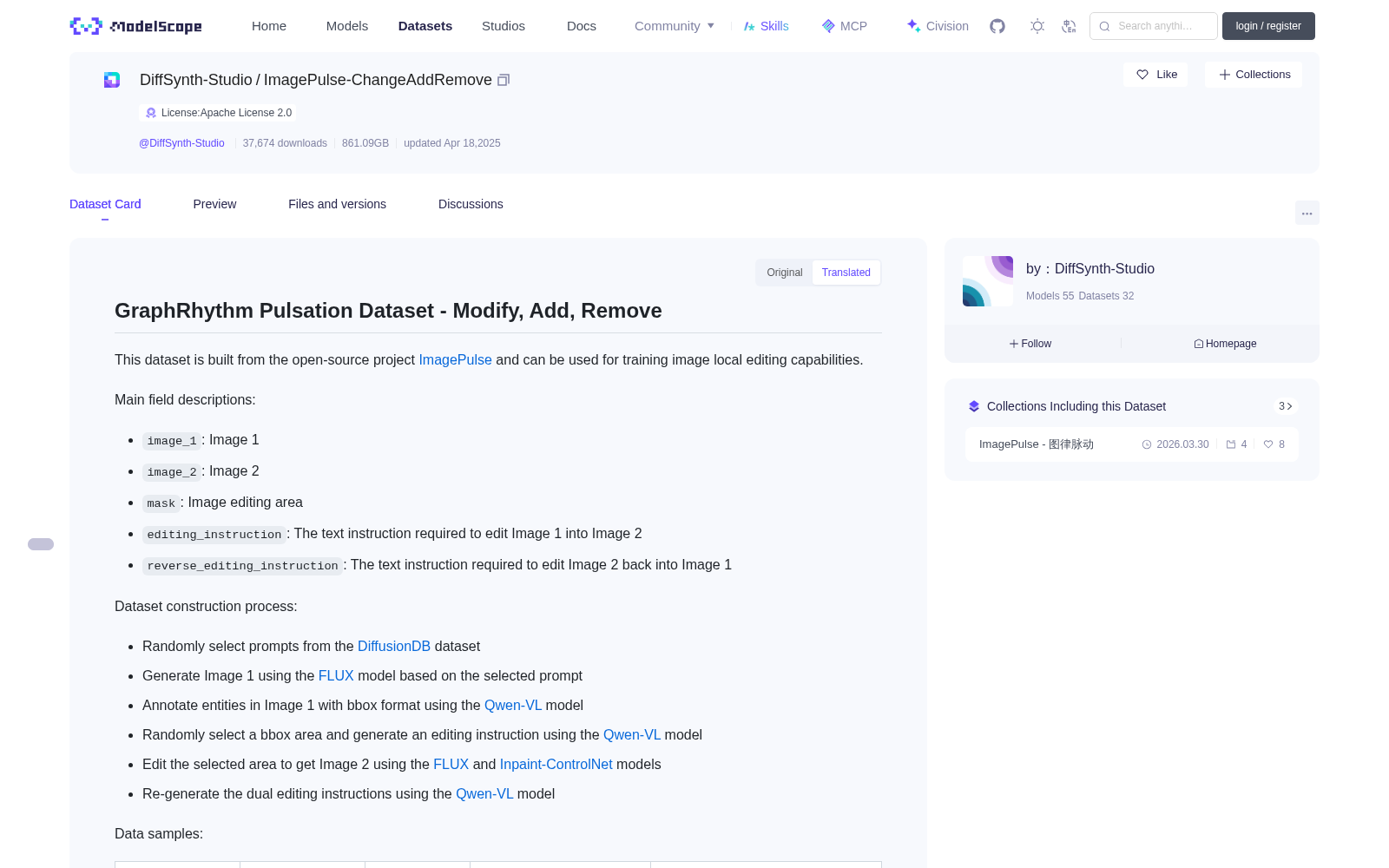1389x868 pixels.
Task: Click the 'updated Apr 18,2025' text
Action: coord(452,143)
